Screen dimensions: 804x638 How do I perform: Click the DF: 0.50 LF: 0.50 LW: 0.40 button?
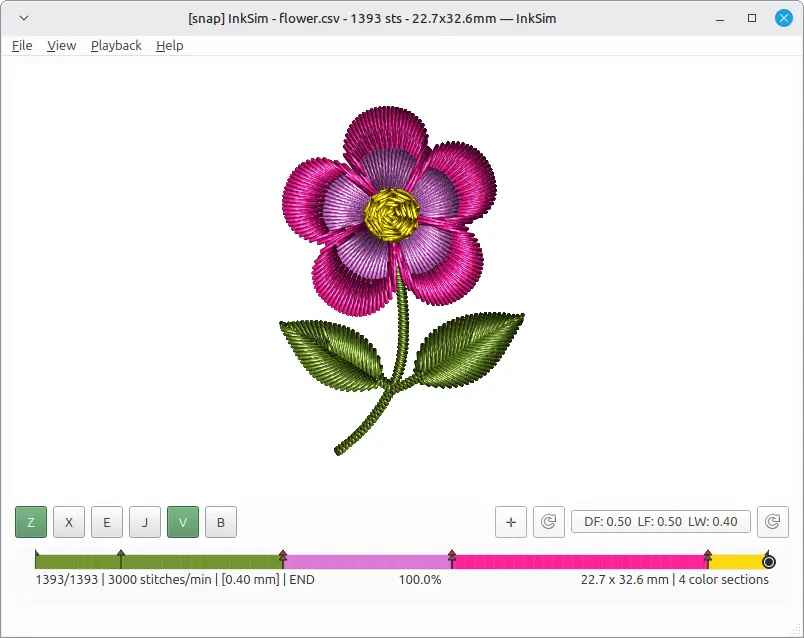[660, 522]
